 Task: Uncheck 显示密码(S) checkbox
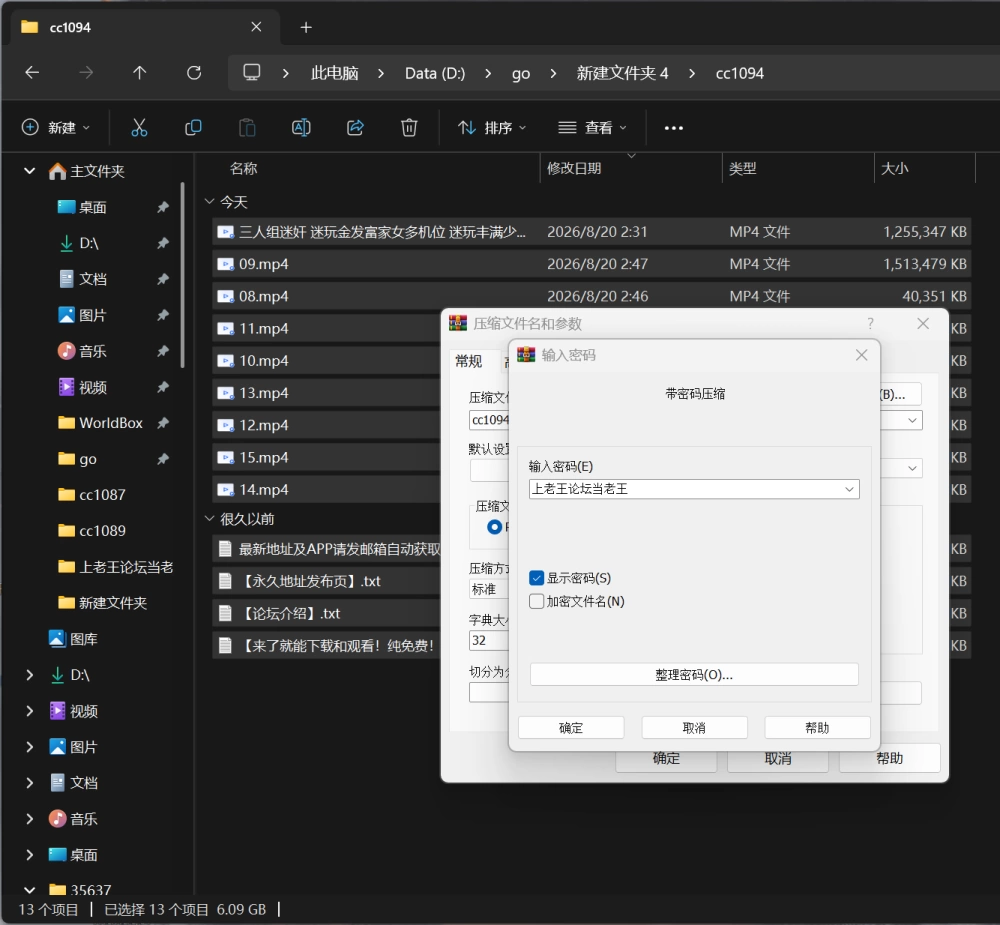click(536, 578)
